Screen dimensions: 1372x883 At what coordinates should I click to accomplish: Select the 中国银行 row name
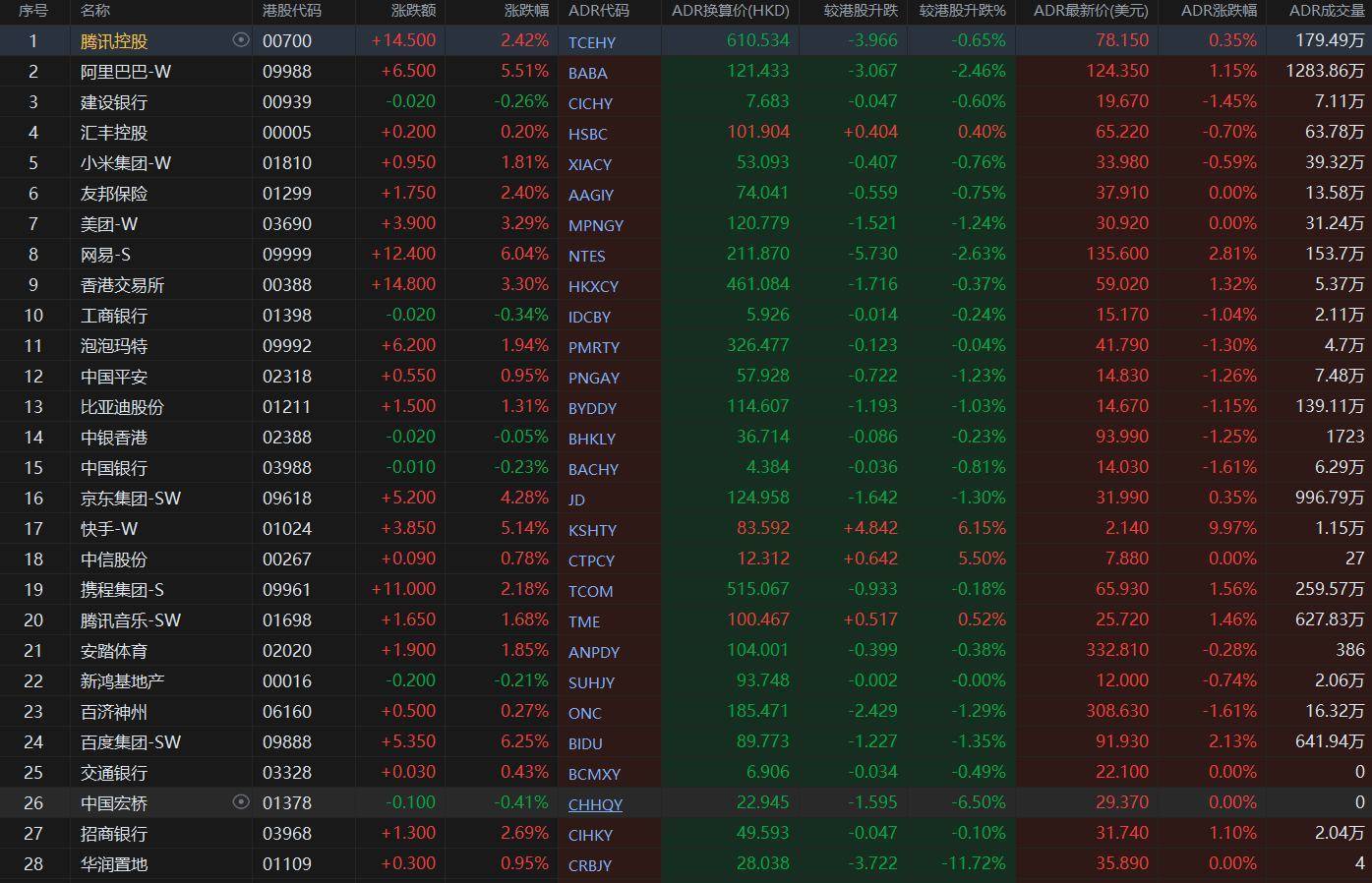click(114, 468)
